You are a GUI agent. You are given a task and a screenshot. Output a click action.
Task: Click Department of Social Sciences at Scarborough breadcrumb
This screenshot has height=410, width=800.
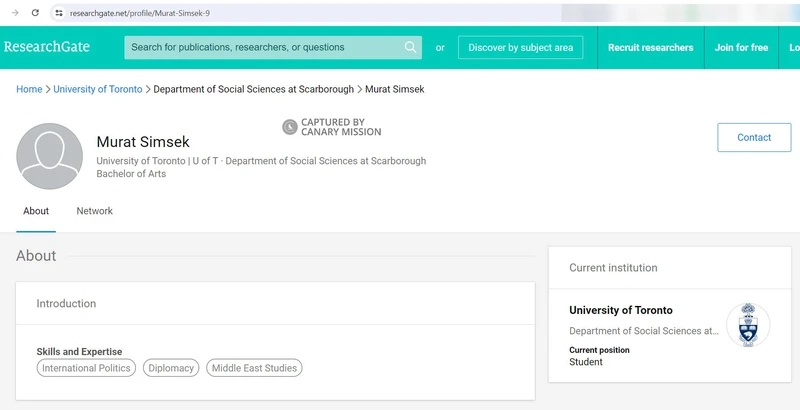(254, 89)
